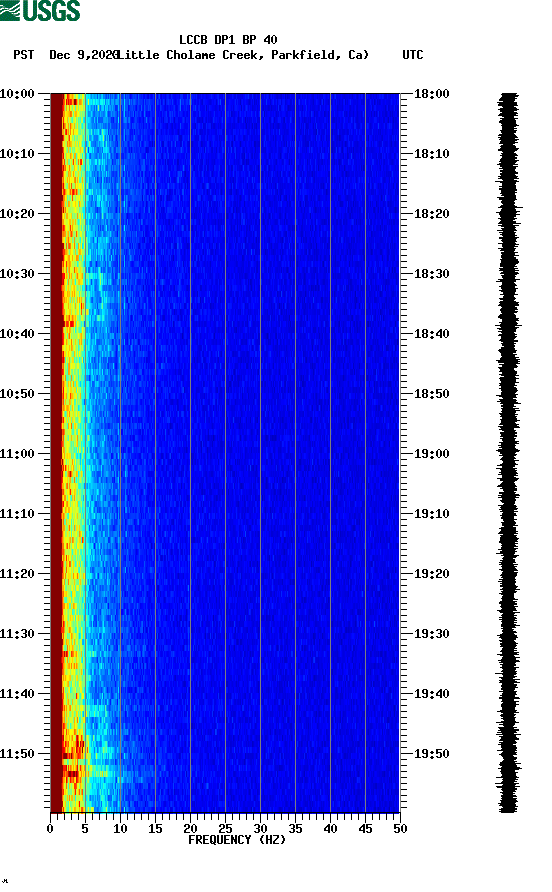
Task: Click the 11:30 PST time label
Action: [17, 634]
